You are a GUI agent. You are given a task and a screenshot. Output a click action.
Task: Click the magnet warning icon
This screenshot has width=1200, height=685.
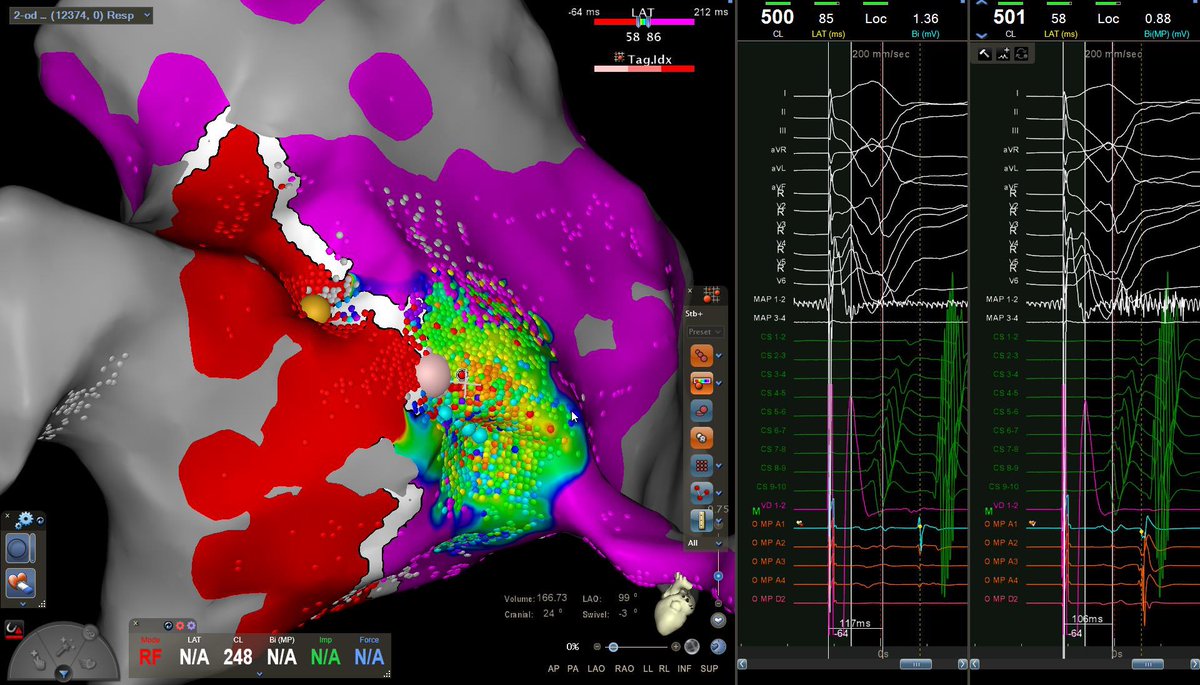[14, 631]
